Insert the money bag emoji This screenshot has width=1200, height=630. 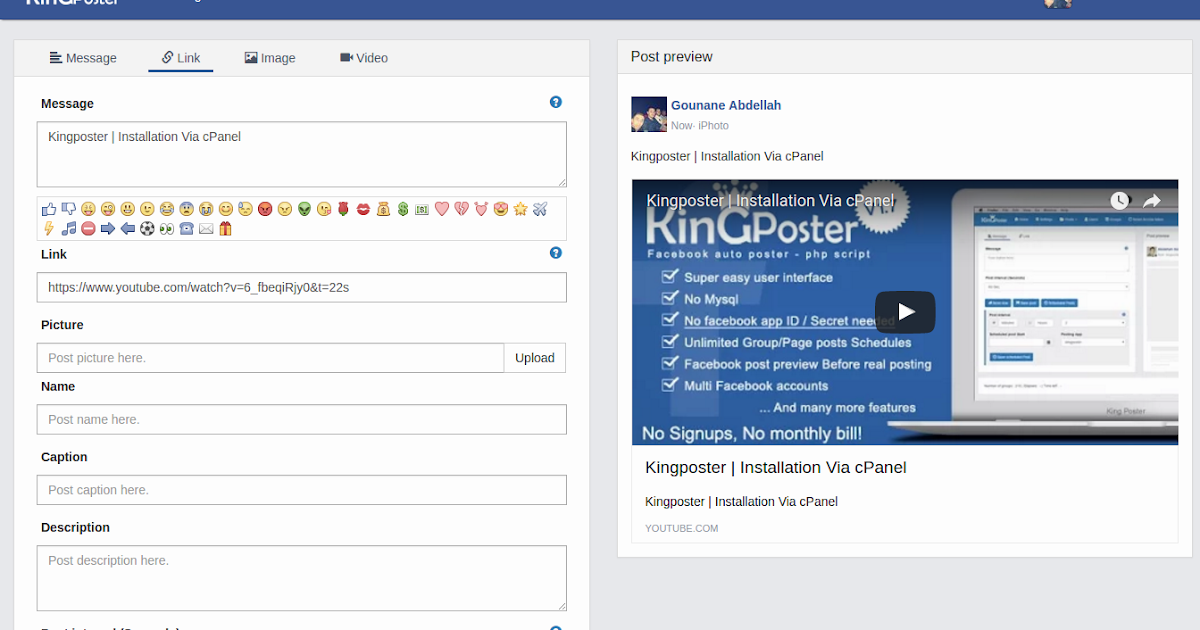[383, 209]
